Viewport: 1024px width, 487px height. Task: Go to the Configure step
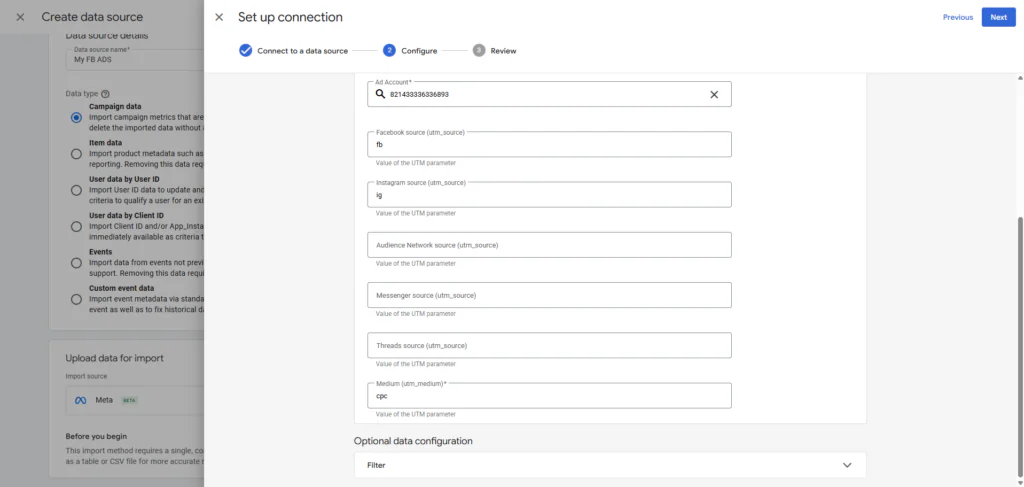(418, 50)
